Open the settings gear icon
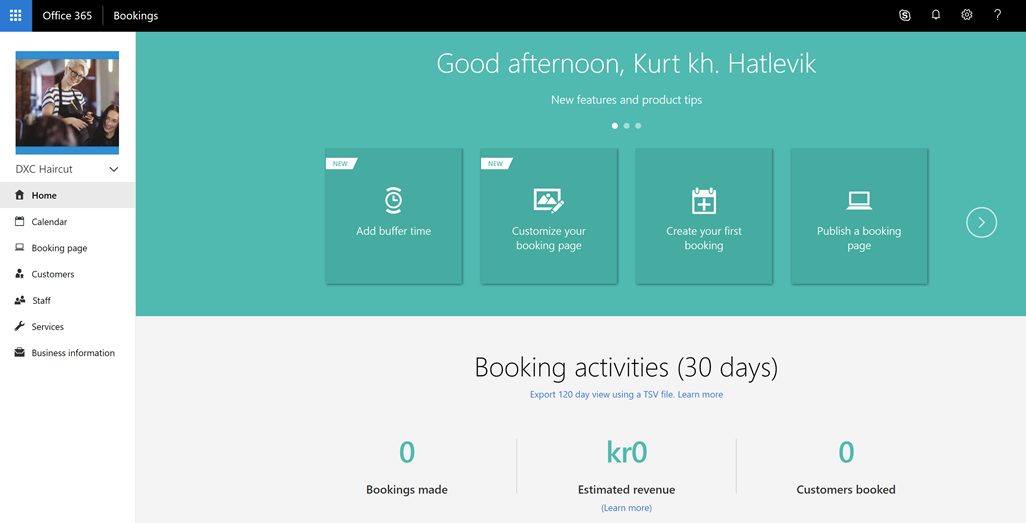Viewport: 1026px width, 523px height. (966, 16)
